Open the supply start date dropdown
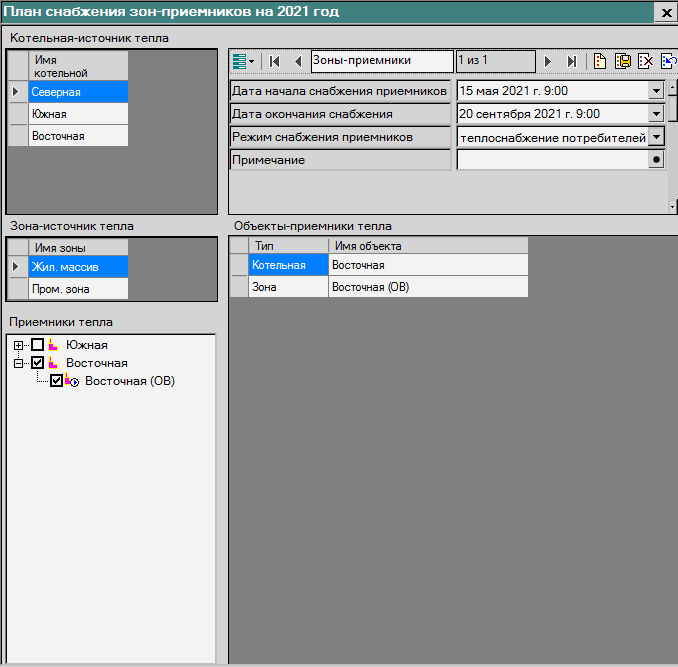Image resolution: width=678 pixels, height=667 pixels. [x=656, y=91]
